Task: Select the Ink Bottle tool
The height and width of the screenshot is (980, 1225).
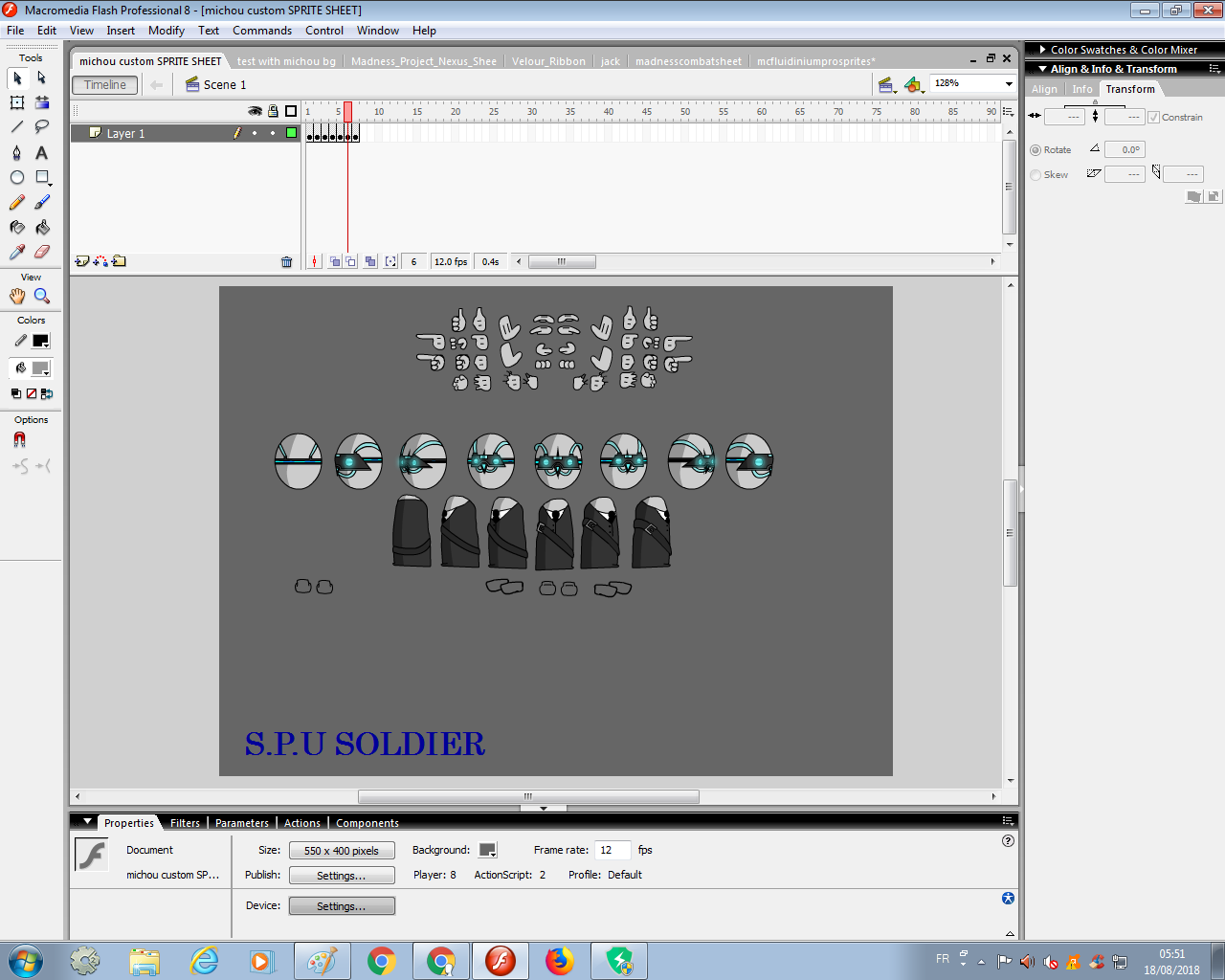Action: [17, 227]
